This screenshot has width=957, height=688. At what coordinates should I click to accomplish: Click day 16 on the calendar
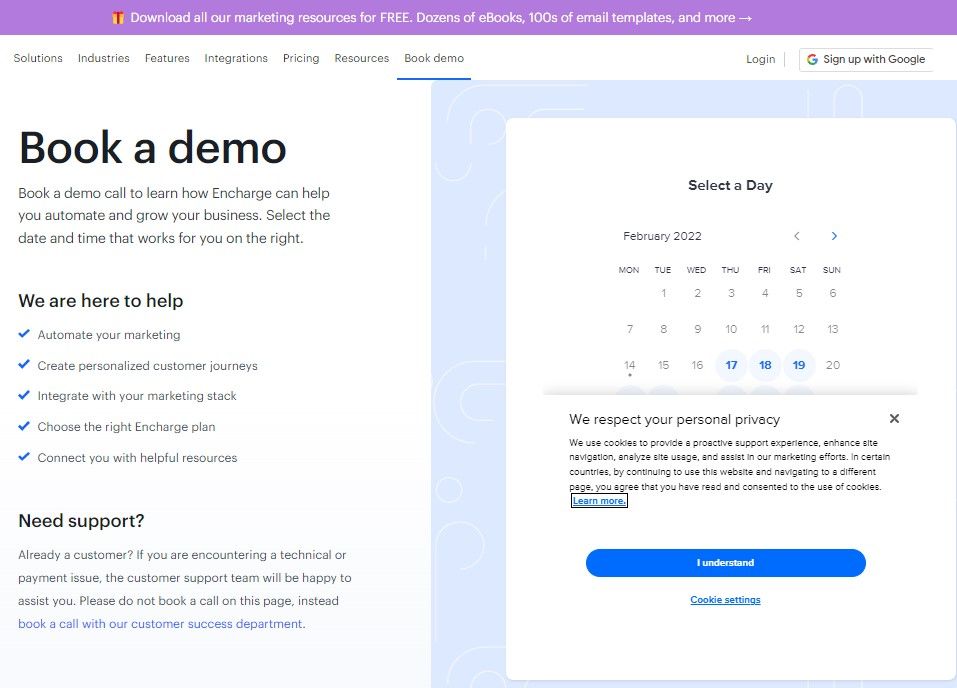[x=697, y=365]
